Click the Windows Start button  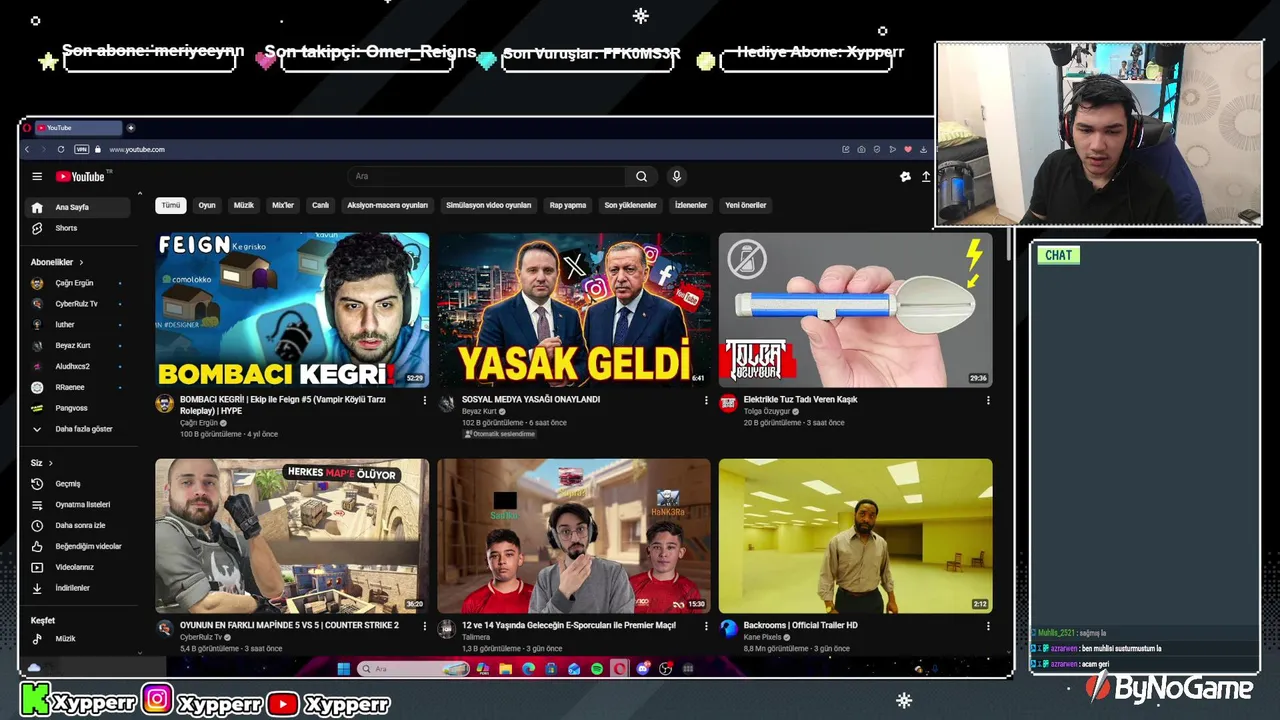coord(344,669)
